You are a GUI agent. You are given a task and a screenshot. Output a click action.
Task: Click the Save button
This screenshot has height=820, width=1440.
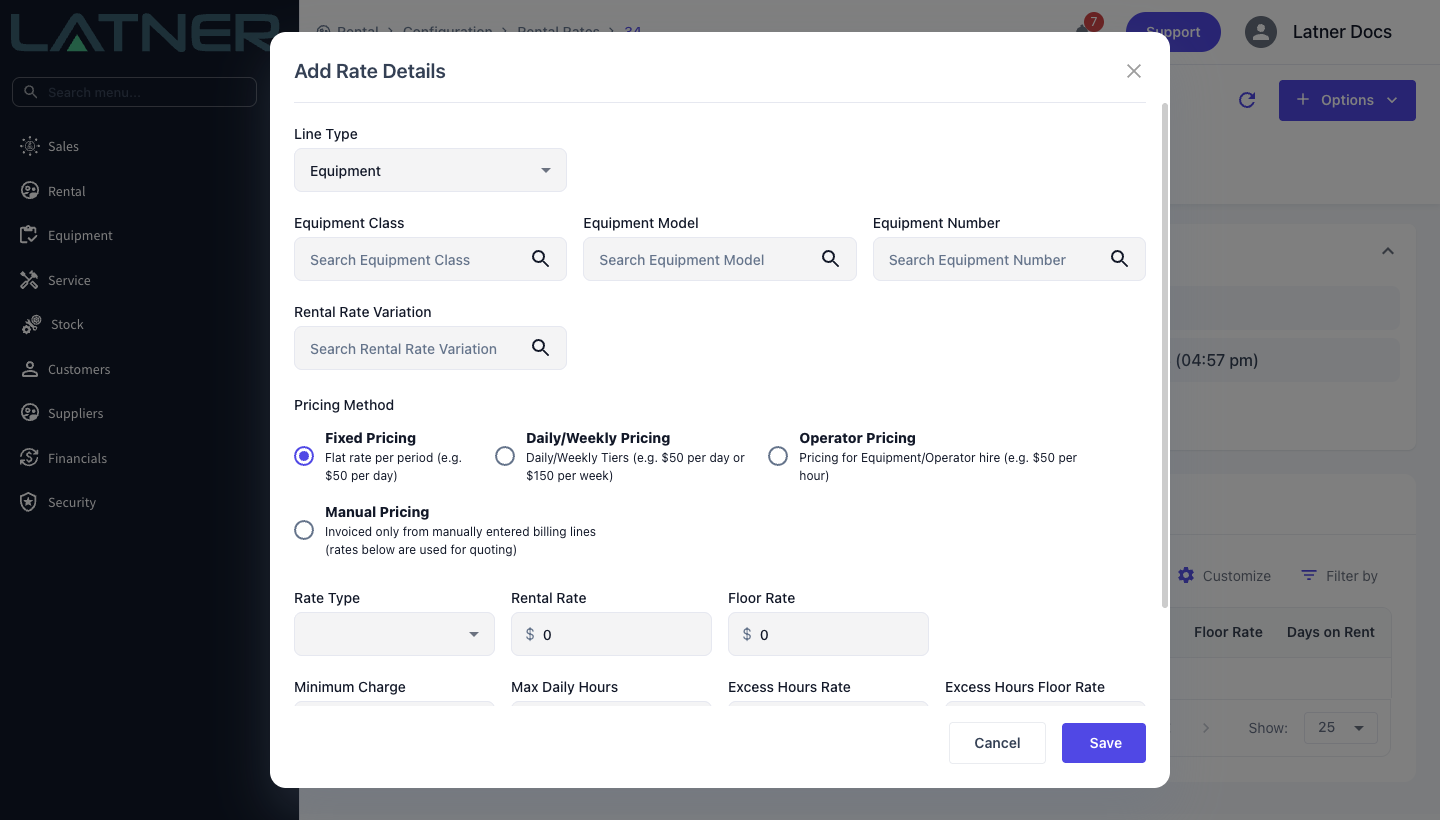coord(1104,743)
